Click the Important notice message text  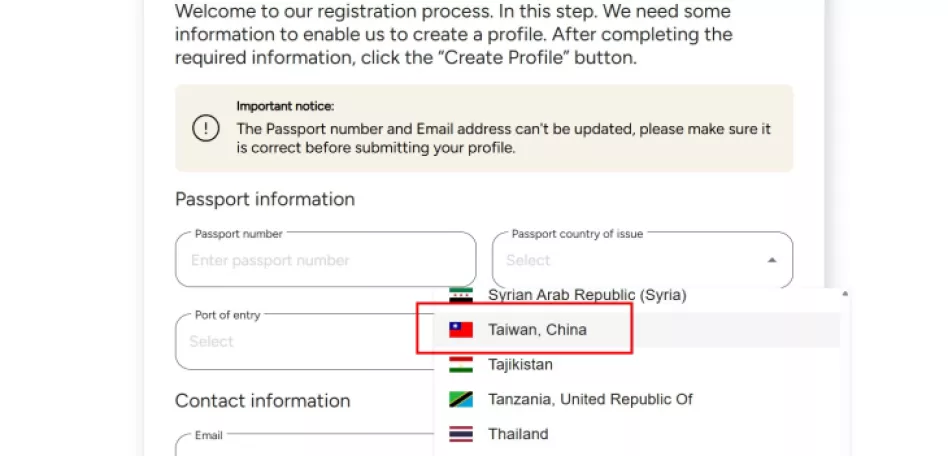(x=504, y=138)
